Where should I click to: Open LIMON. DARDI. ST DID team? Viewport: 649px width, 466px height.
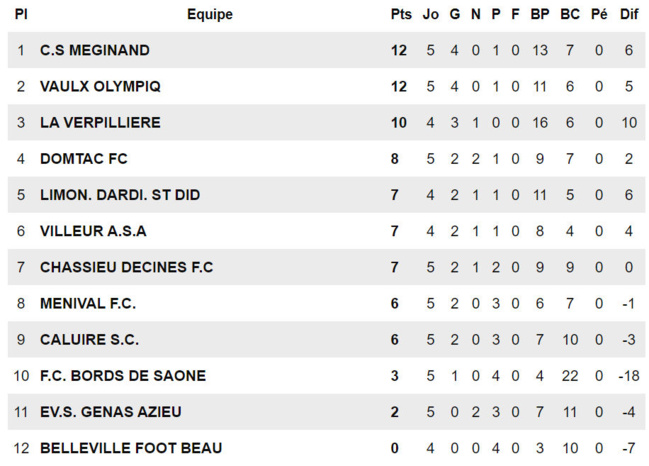point(120,195)
